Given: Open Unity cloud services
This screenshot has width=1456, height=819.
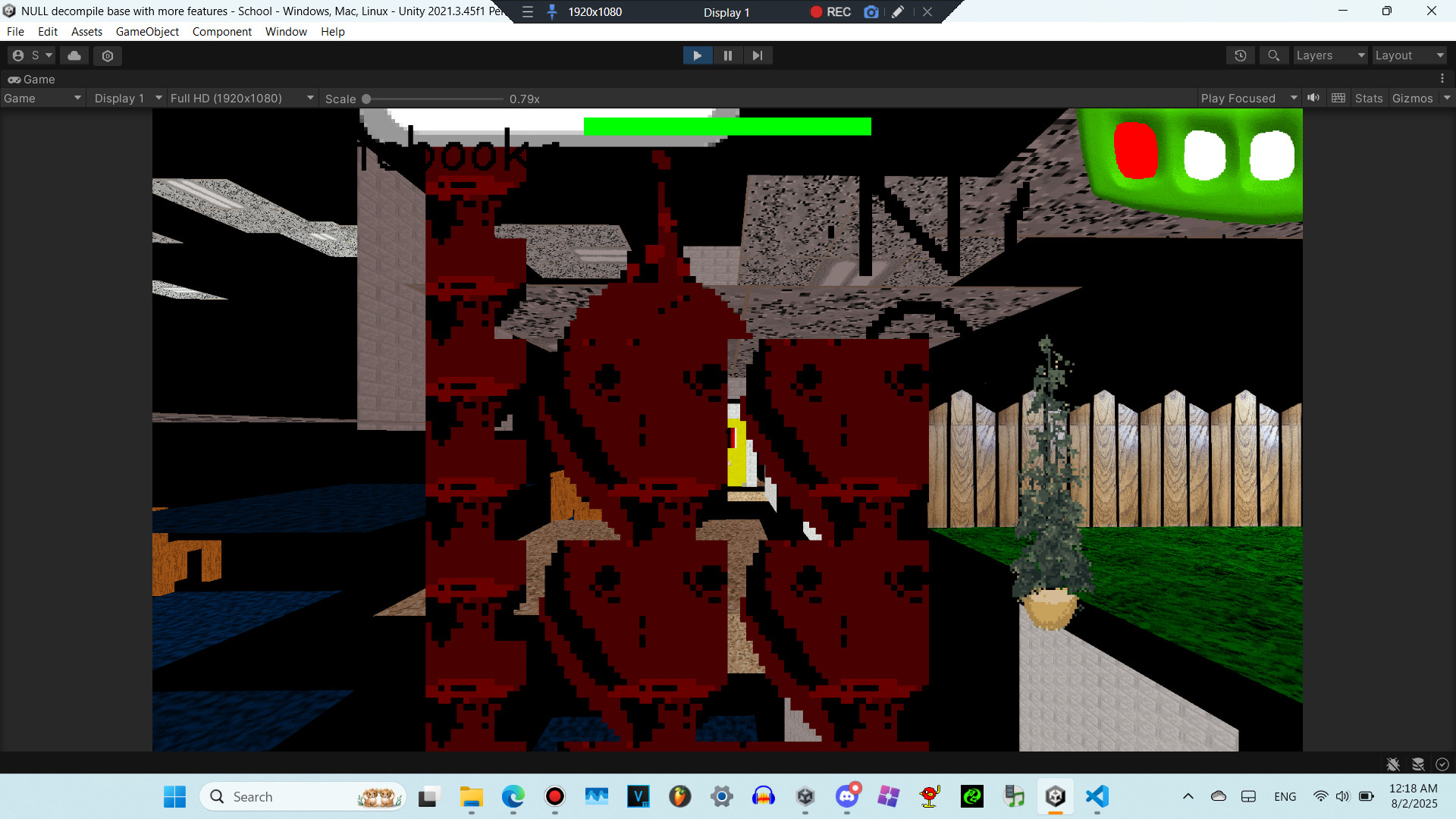Looking at the screenshot, I should 74,55.
